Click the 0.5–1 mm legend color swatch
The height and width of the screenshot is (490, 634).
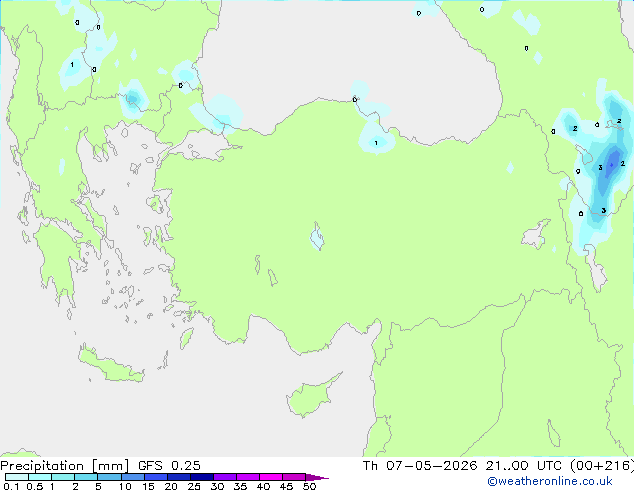pos(40,477)
